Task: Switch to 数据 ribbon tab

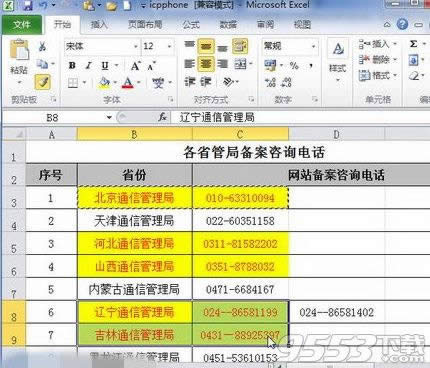Action: [228, 24]
